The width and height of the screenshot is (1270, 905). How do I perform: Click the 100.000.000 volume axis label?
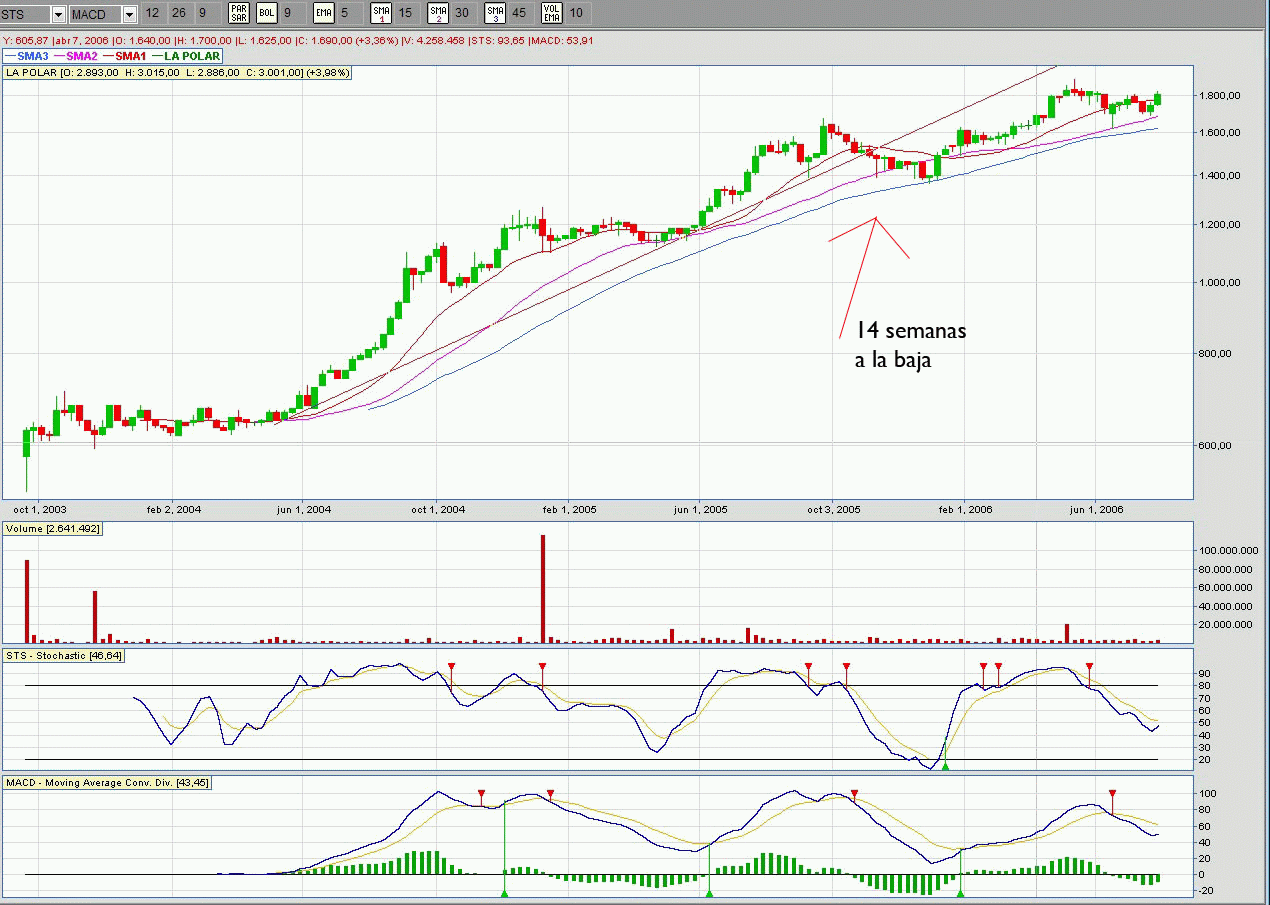(x=1227, y=551)
